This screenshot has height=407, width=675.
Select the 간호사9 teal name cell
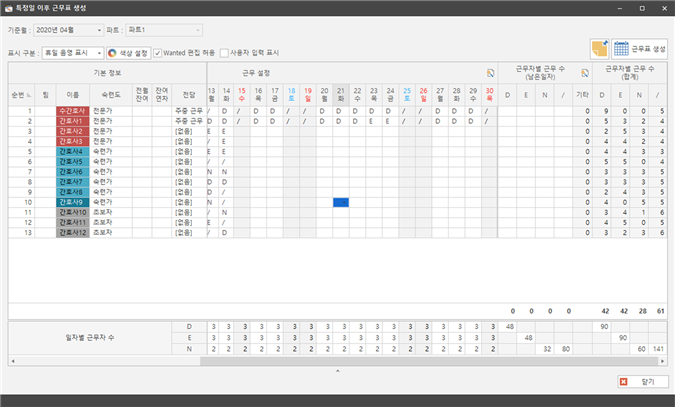[x=72, y=202]
